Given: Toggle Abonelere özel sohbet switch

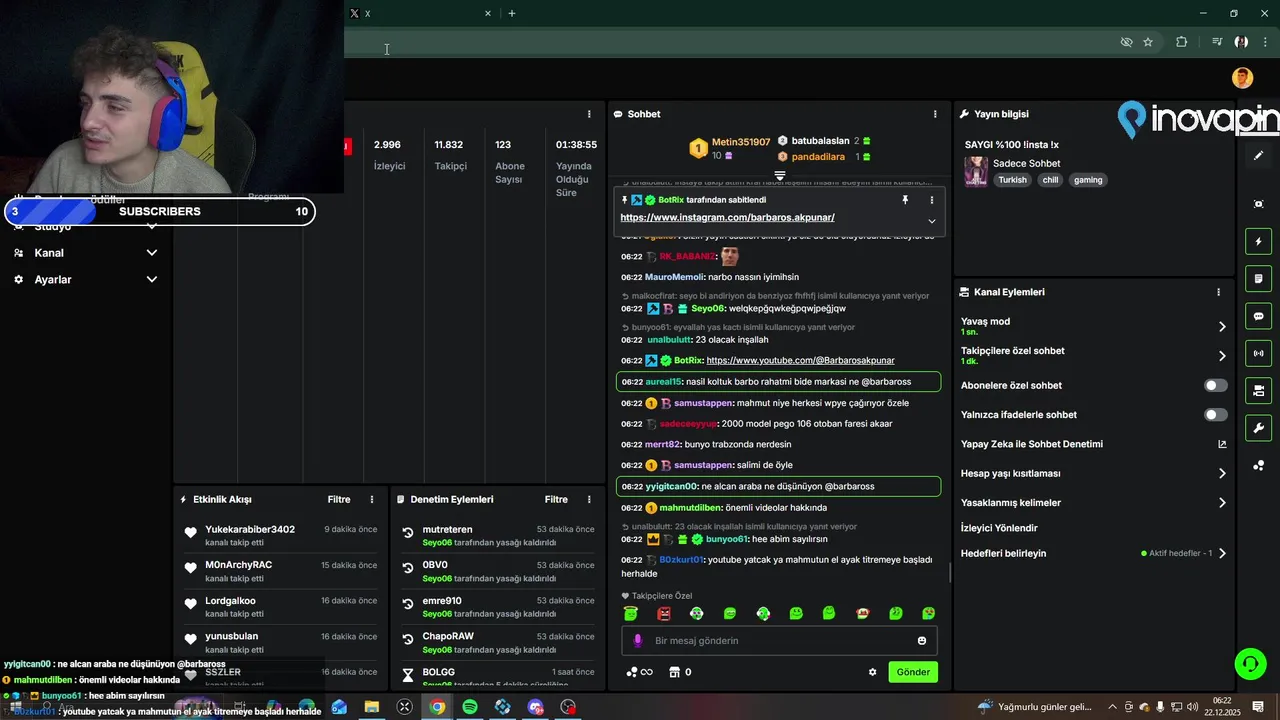Looking at the screenshot, I should click(x=1216, y=385).
